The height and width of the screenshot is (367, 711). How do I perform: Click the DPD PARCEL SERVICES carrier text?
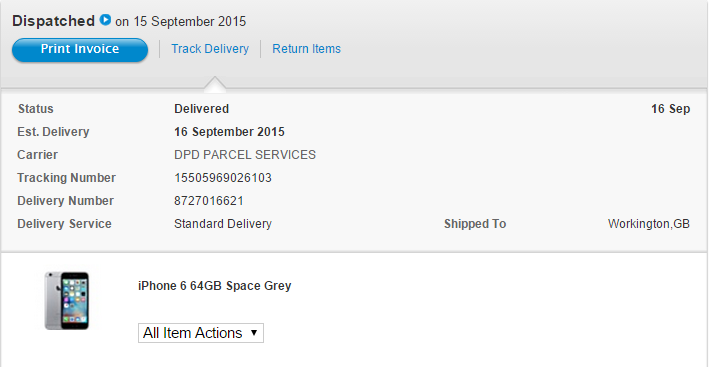point(245,155)
